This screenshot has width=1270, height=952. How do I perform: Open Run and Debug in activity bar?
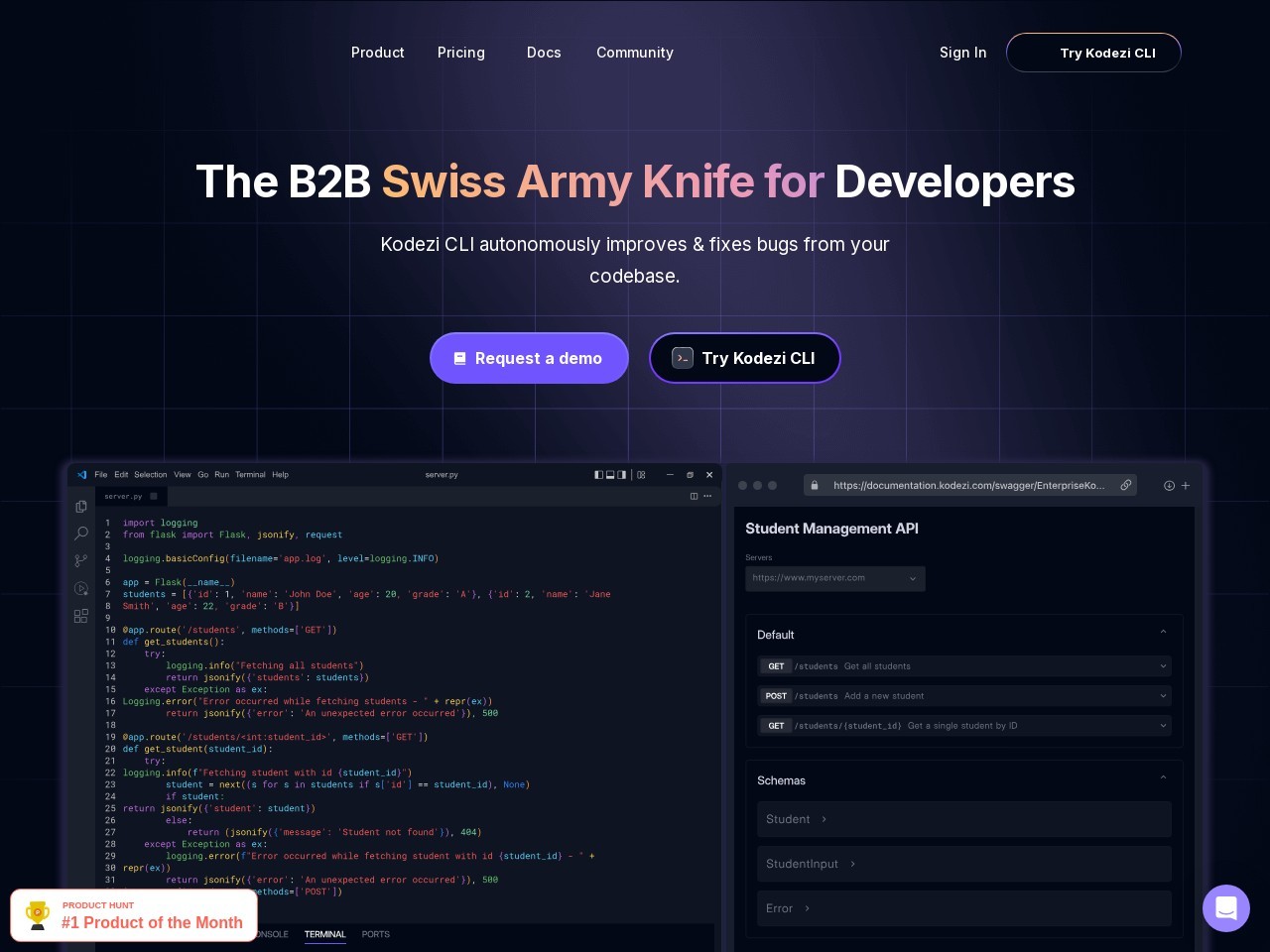pos(81,588)
